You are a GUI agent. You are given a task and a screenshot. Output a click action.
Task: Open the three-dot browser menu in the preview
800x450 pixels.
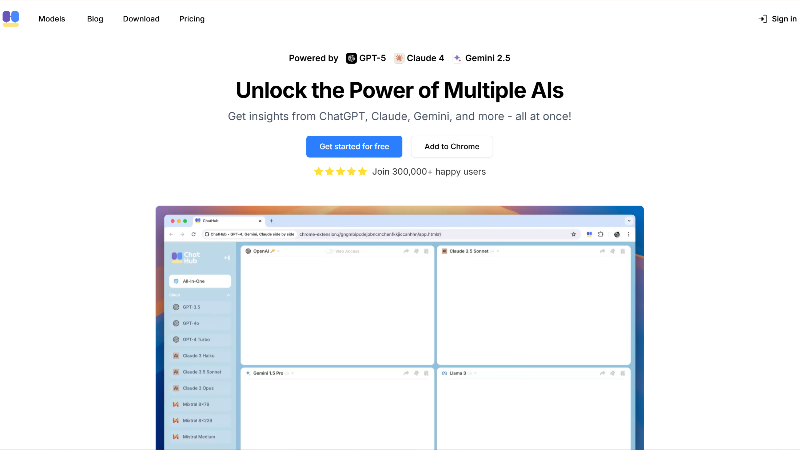(x=628, y=234)
